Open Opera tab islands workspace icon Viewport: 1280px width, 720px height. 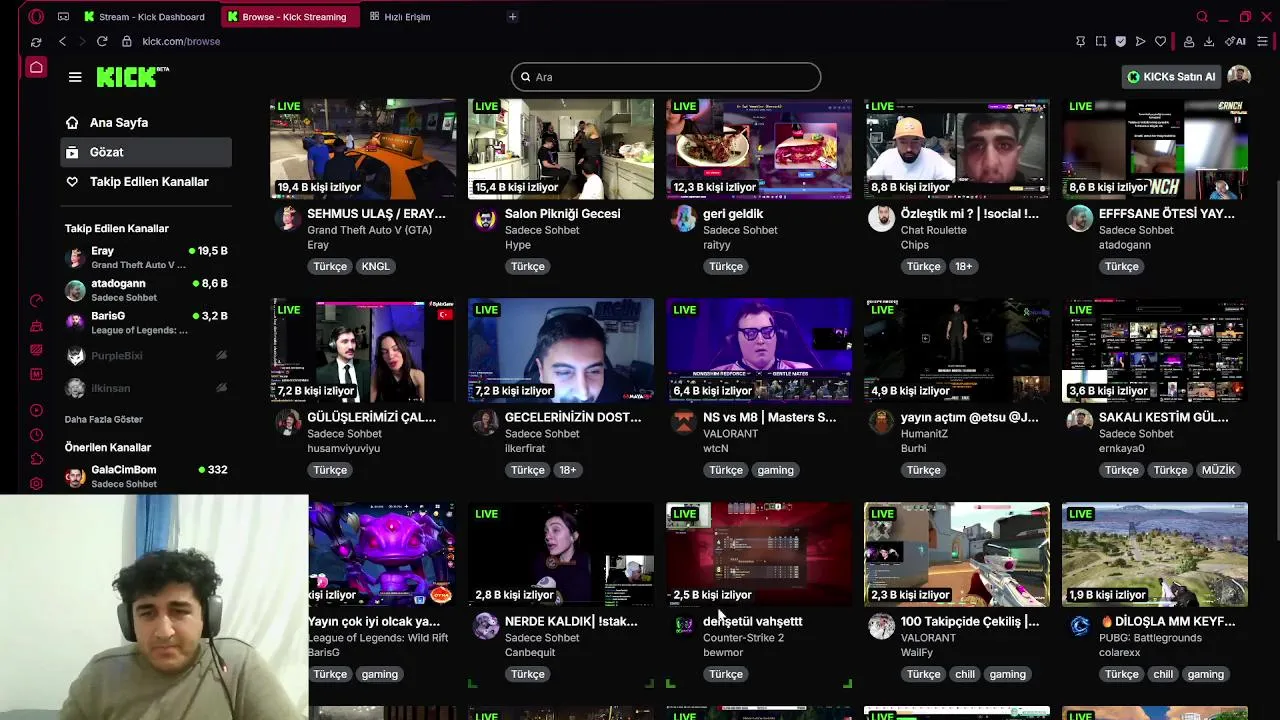click(x=63, y=16)
